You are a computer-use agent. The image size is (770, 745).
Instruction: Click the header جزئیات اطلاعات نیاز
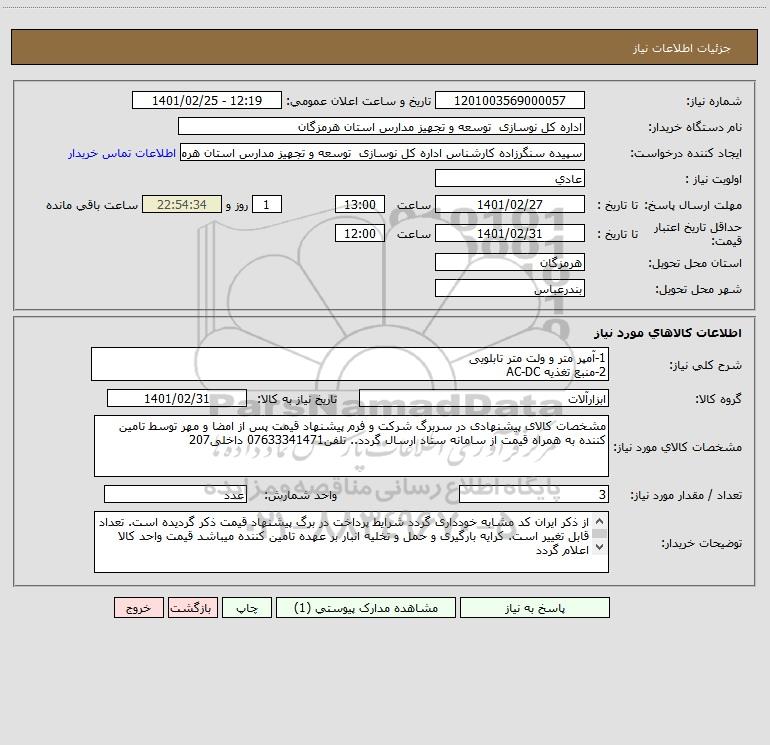pyautogui.click(x=682, y=48)
